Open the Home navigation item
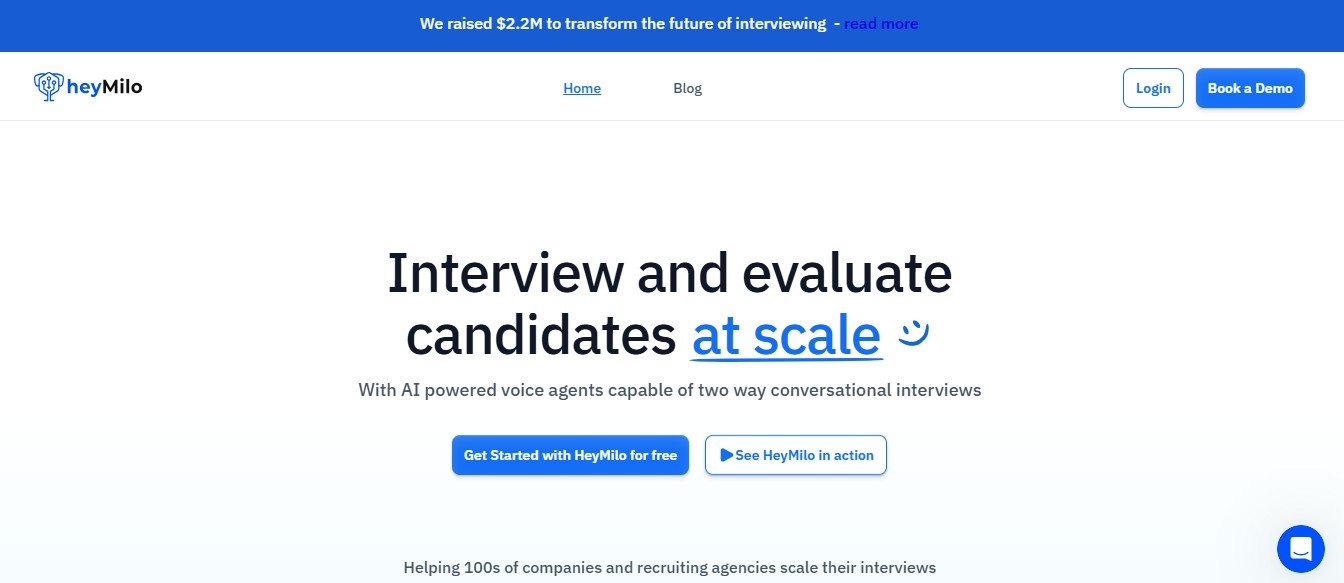The height and width of the screenshot is (583, 1344). [x=582, y=88]
